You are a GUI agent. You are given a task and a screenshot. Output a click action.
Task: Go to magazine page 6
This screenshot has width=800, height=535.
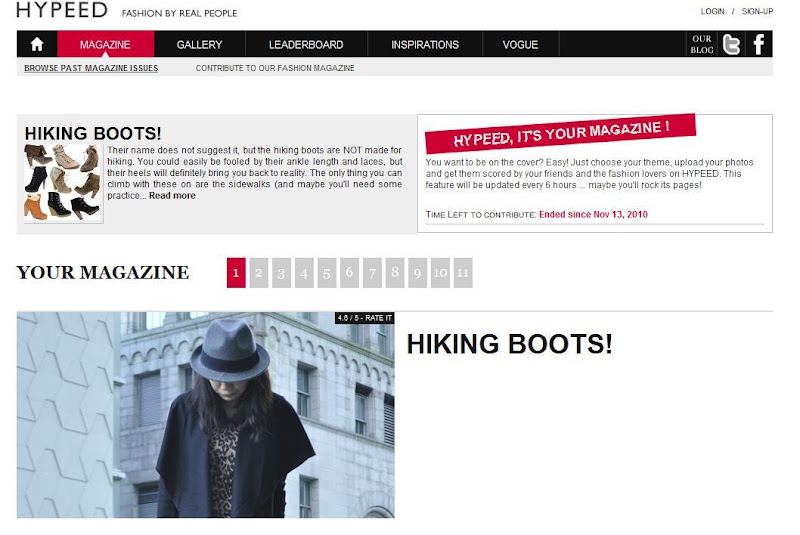coord(349,273)
